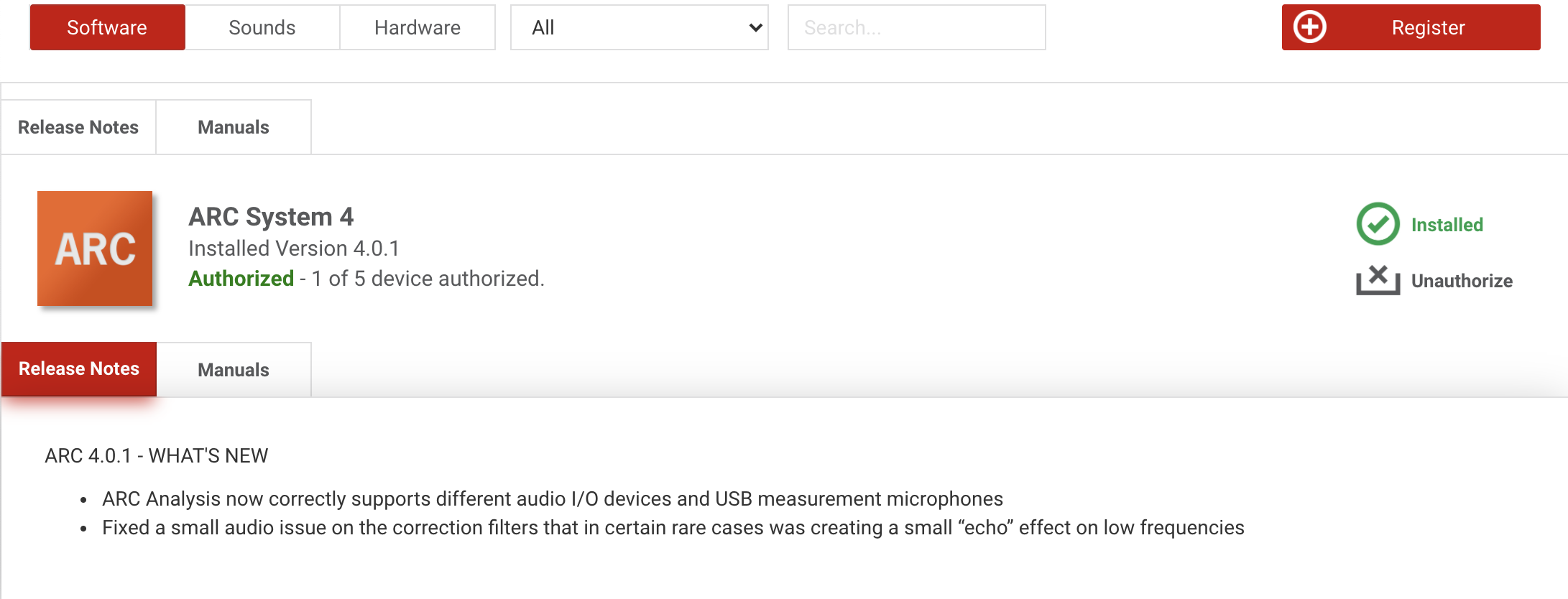Click the ARC System 4 product title

click(271, 217)
